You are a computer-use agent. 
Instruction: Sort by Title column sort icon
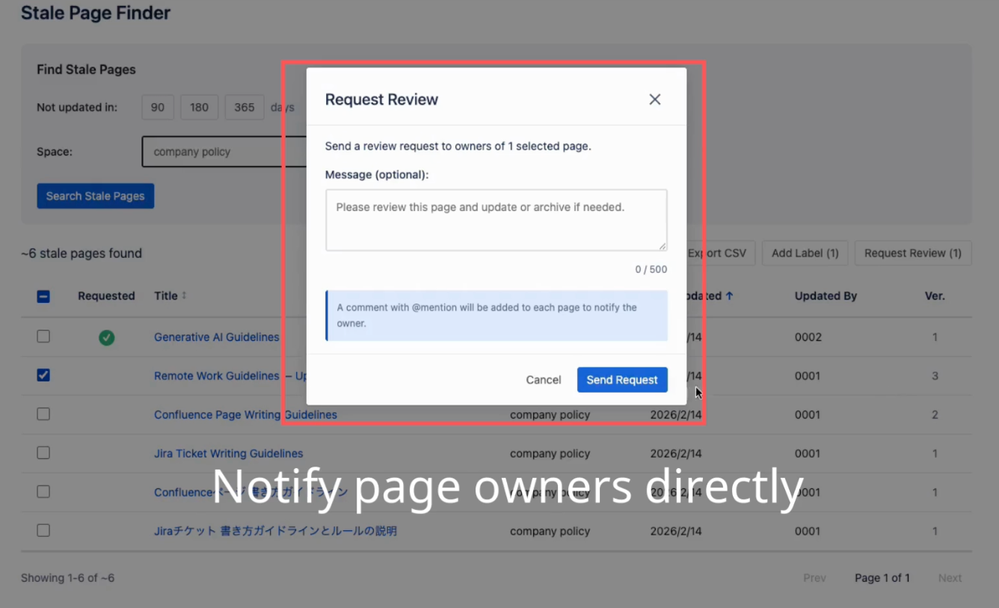tap(184, 296)
